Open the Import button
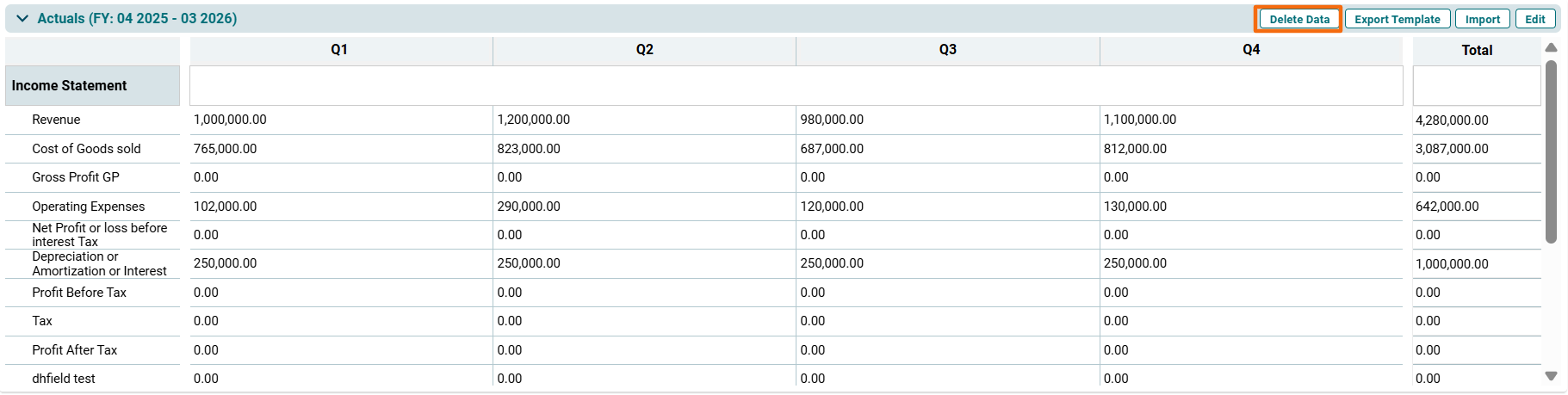This screenshot has height=395, width=1568. tap(1482, 19)
